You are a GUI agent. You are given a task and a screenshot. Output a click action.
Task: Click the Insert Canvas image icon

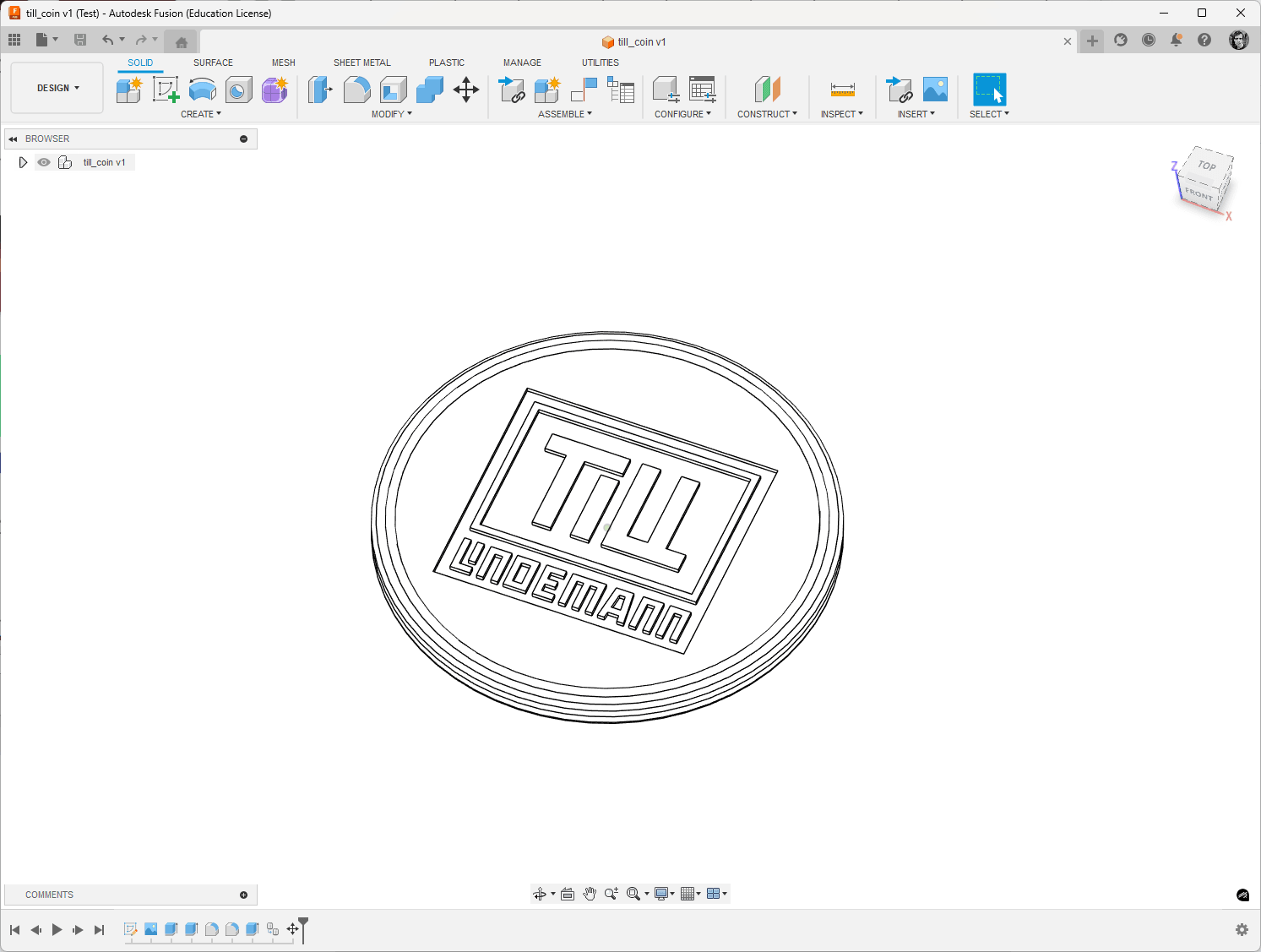click(x=935, y=90)
